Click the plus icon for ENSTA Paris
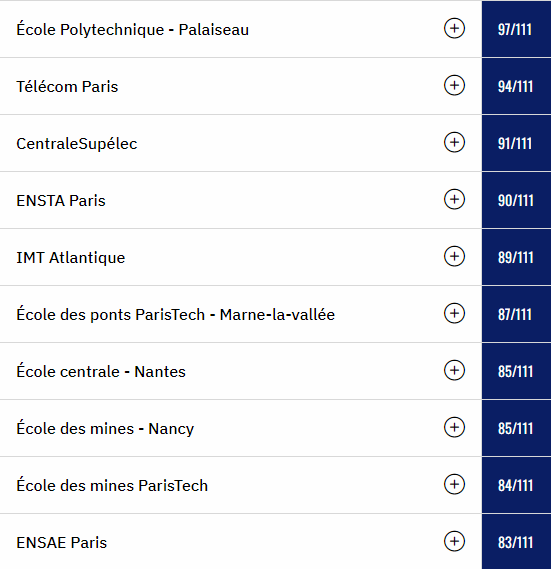 click(454, 199)
